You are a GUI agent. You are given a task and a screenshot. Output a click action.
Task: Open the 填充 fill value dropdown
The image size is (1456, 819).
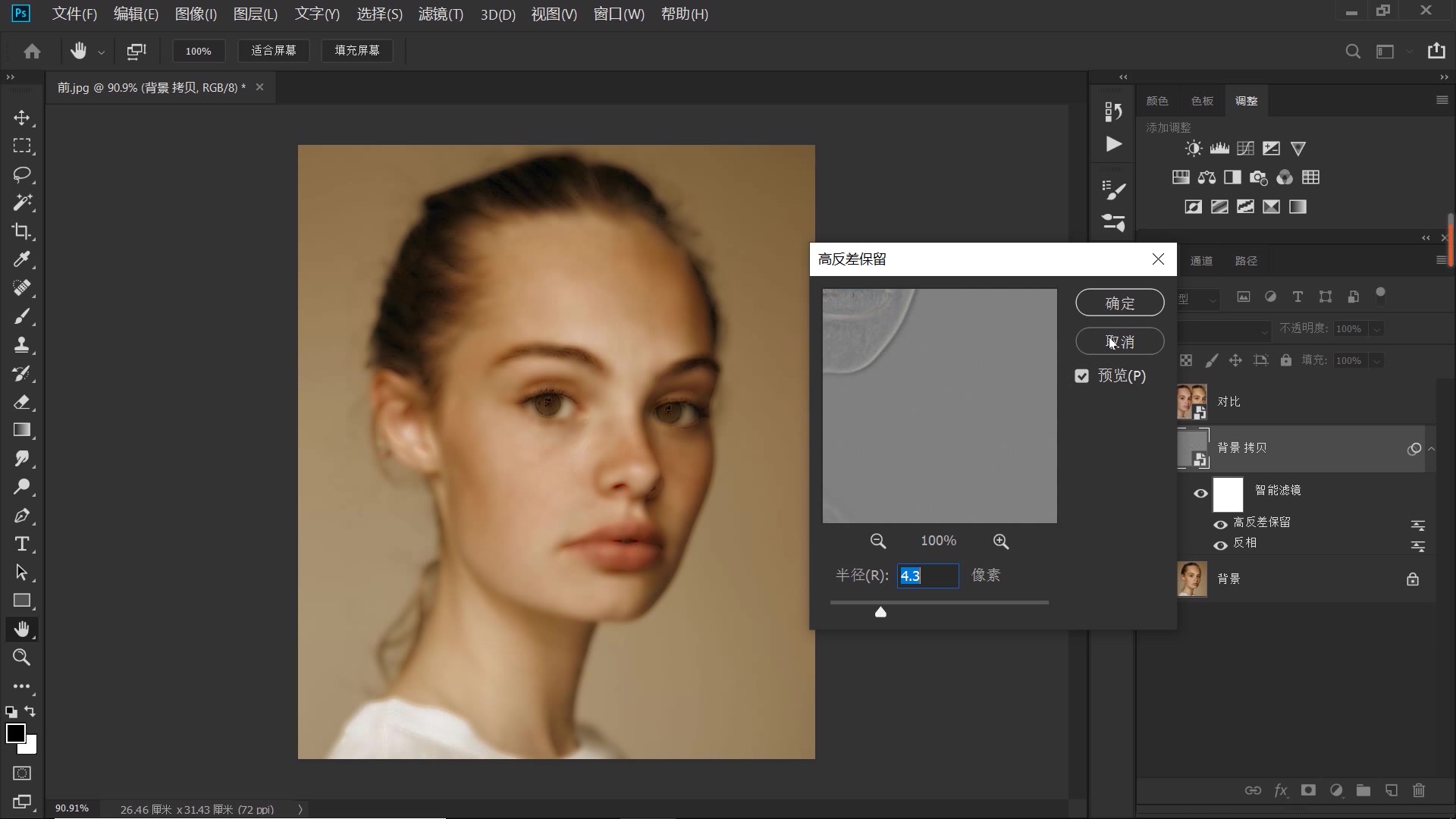[1377, 361]
